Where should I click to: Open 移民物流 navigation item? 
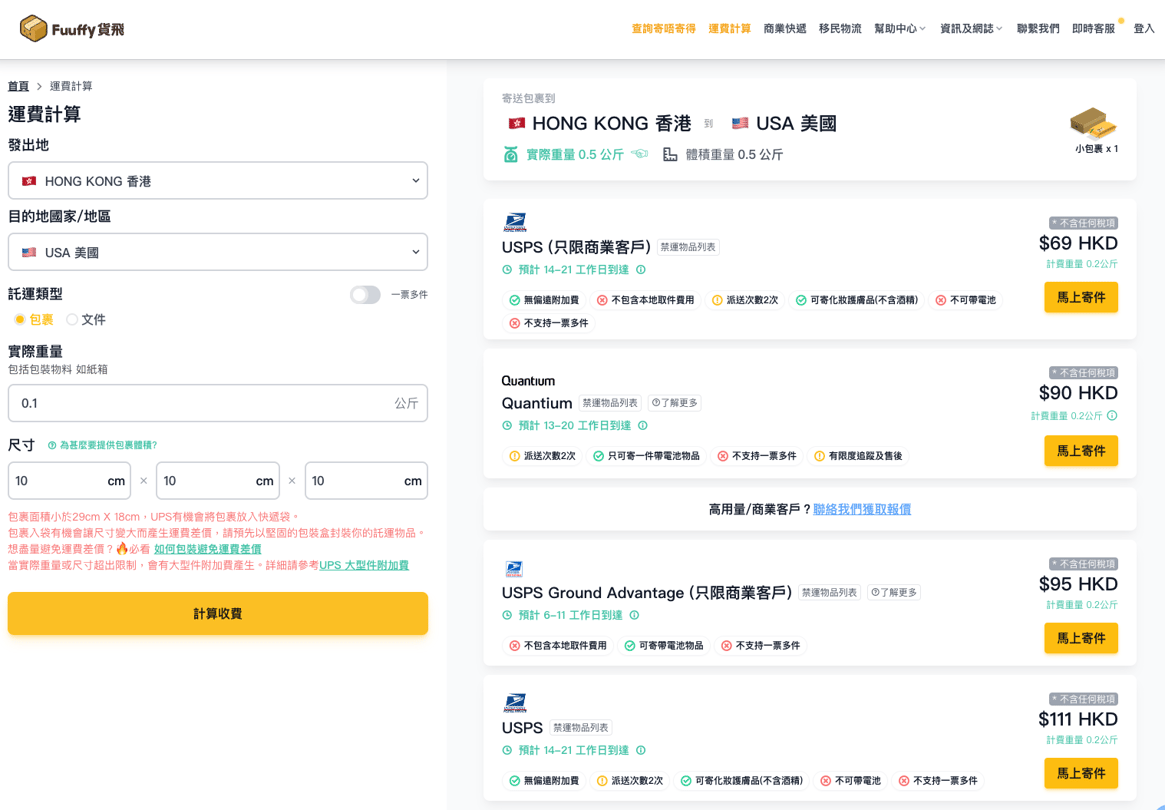pos(839,29)
